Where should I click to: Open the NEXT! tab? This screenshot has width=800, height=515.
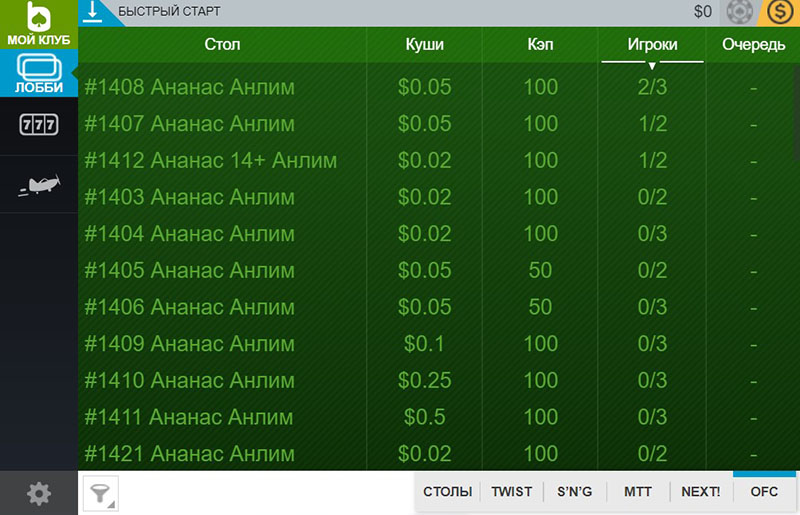(701, 492)
